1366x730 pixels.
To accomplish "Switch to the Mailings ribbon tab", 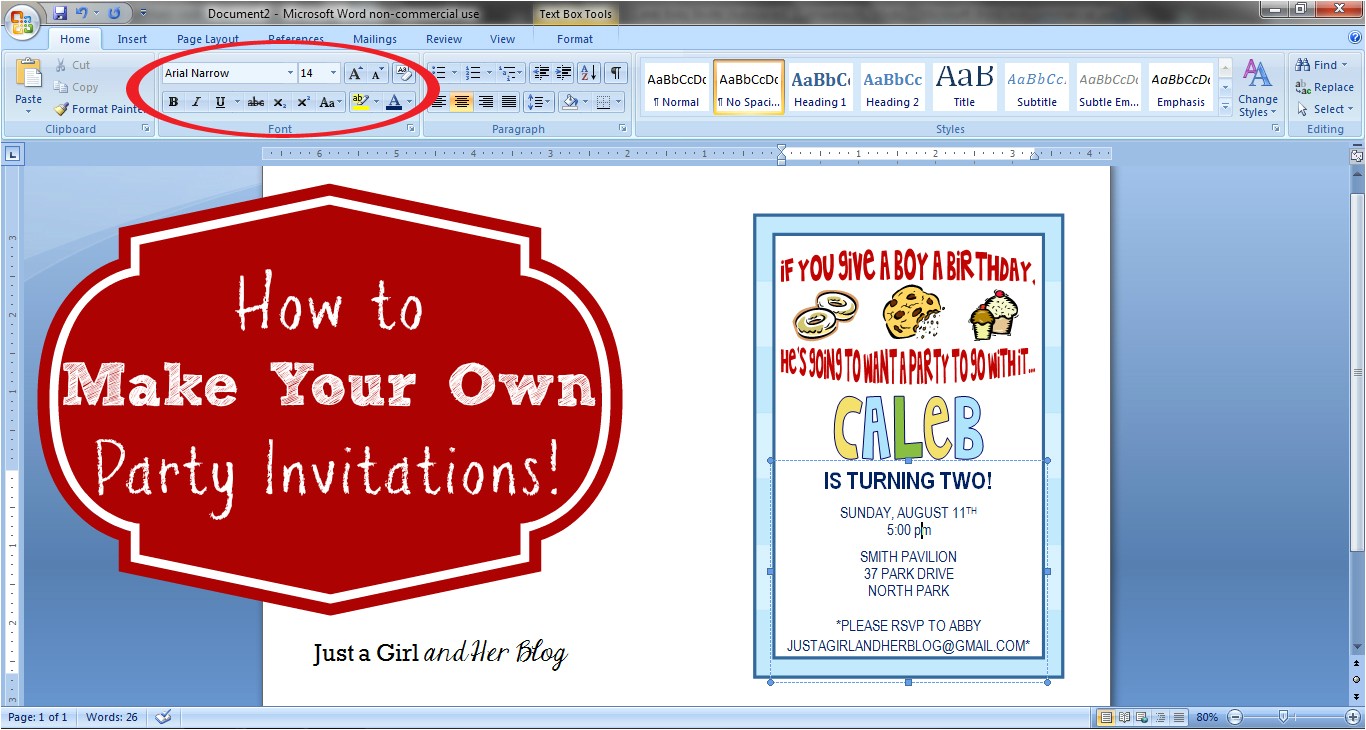I will [x=375, y=39].
